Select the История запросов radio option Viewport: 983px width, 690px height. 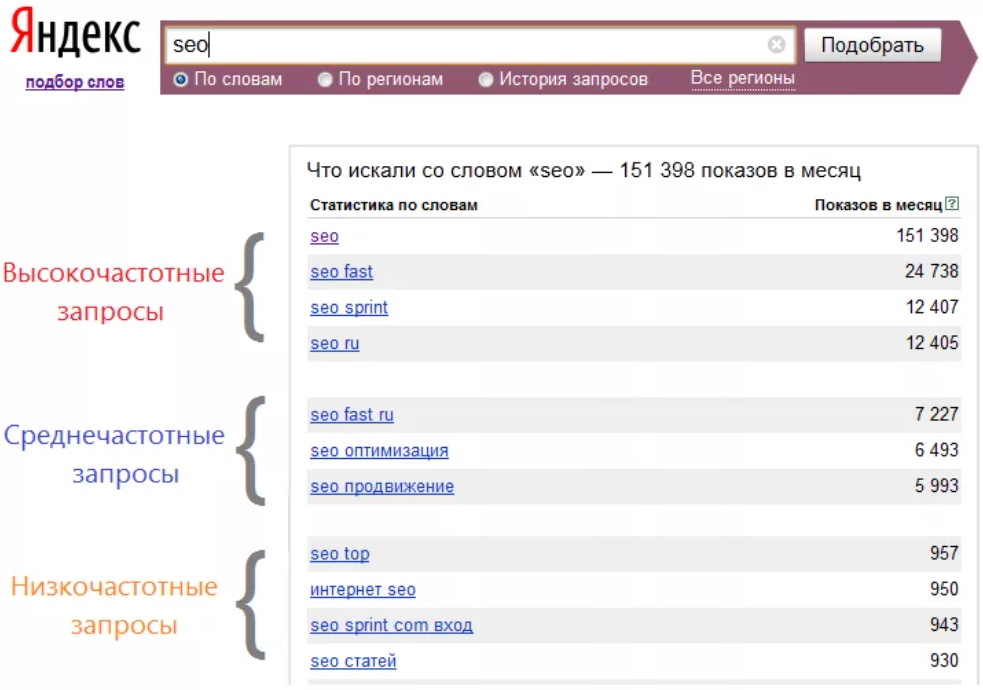[x=486, y=80]
